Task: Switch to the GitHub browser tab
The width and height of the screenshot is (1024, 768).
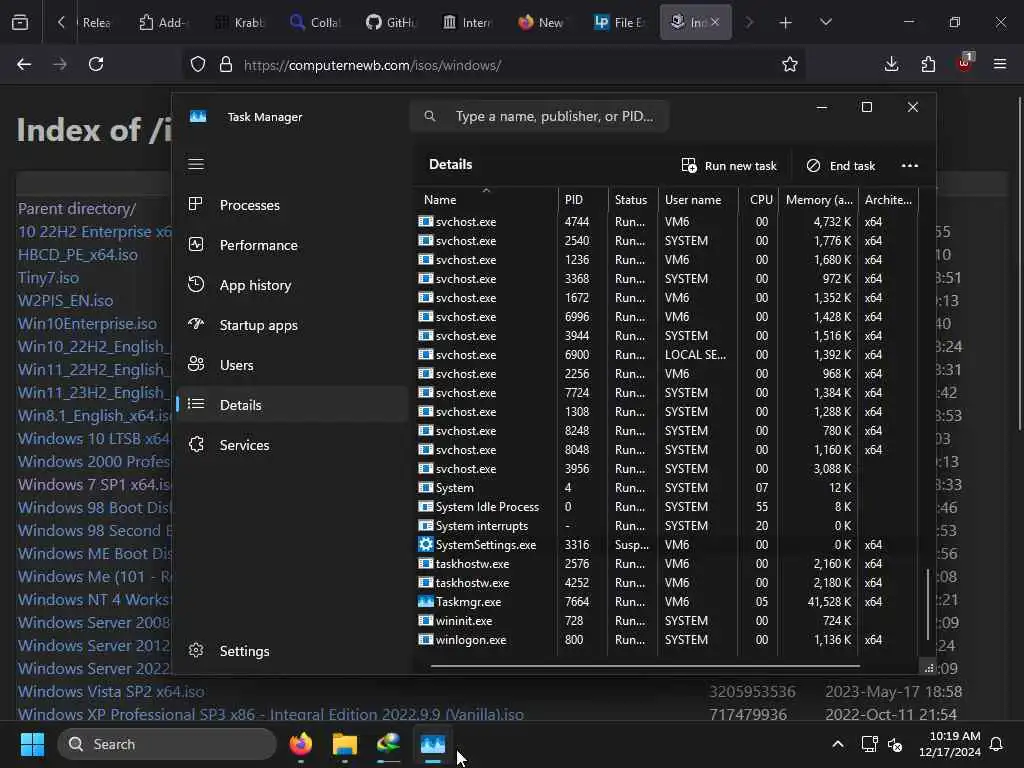Action: 391,23
